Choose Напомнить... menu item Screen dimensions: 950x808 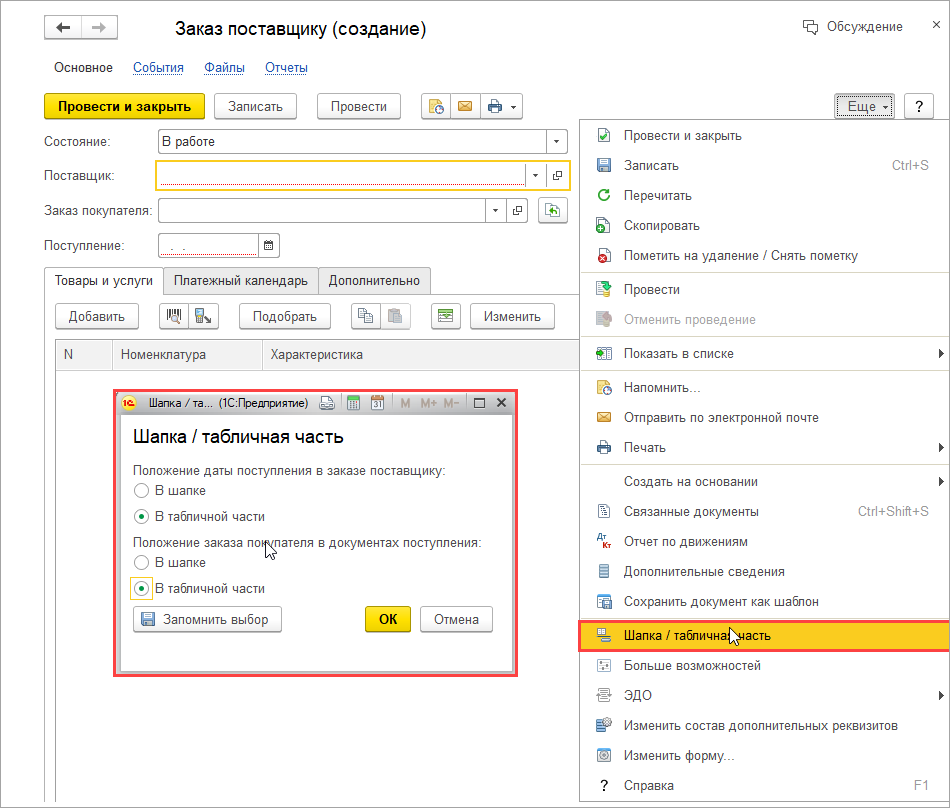pos(765,388)
